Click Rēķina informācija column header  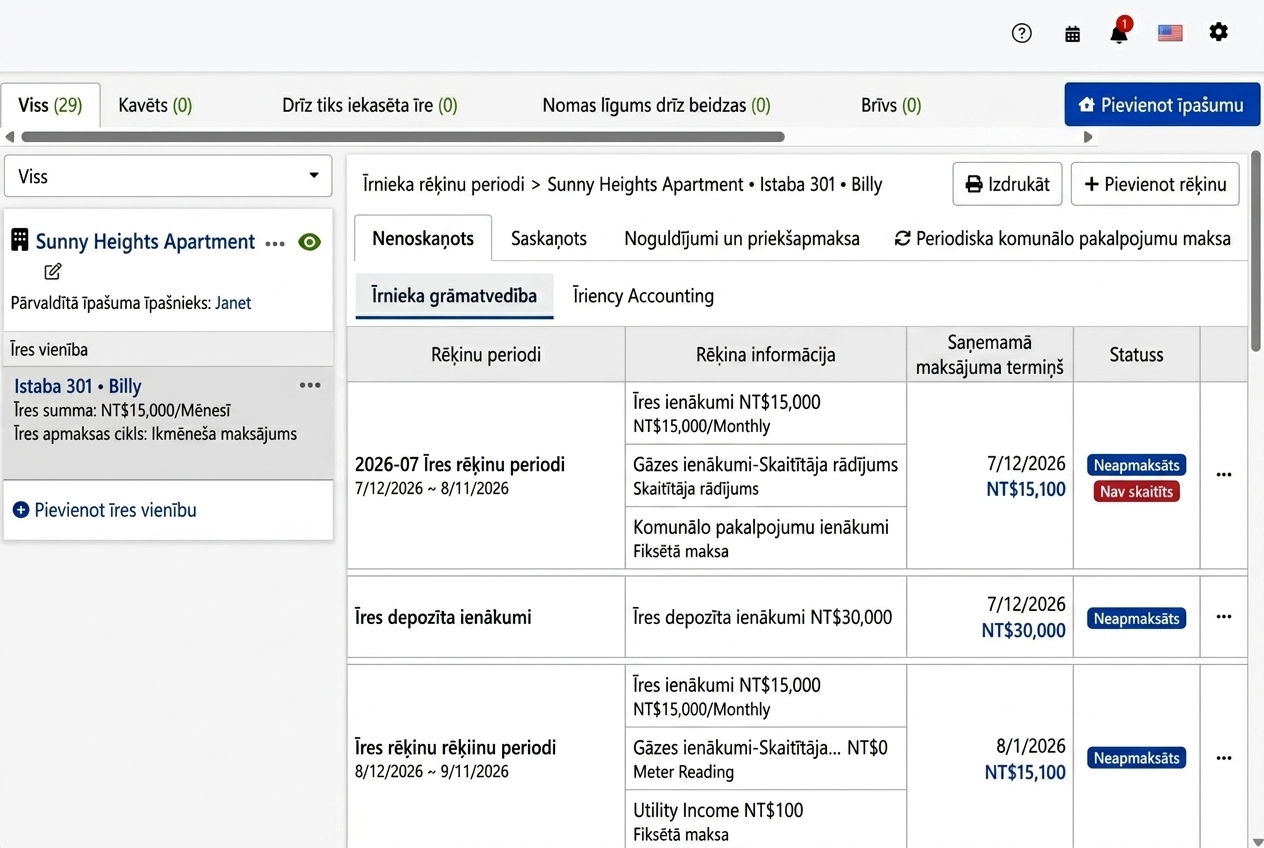tap(766, 354)
